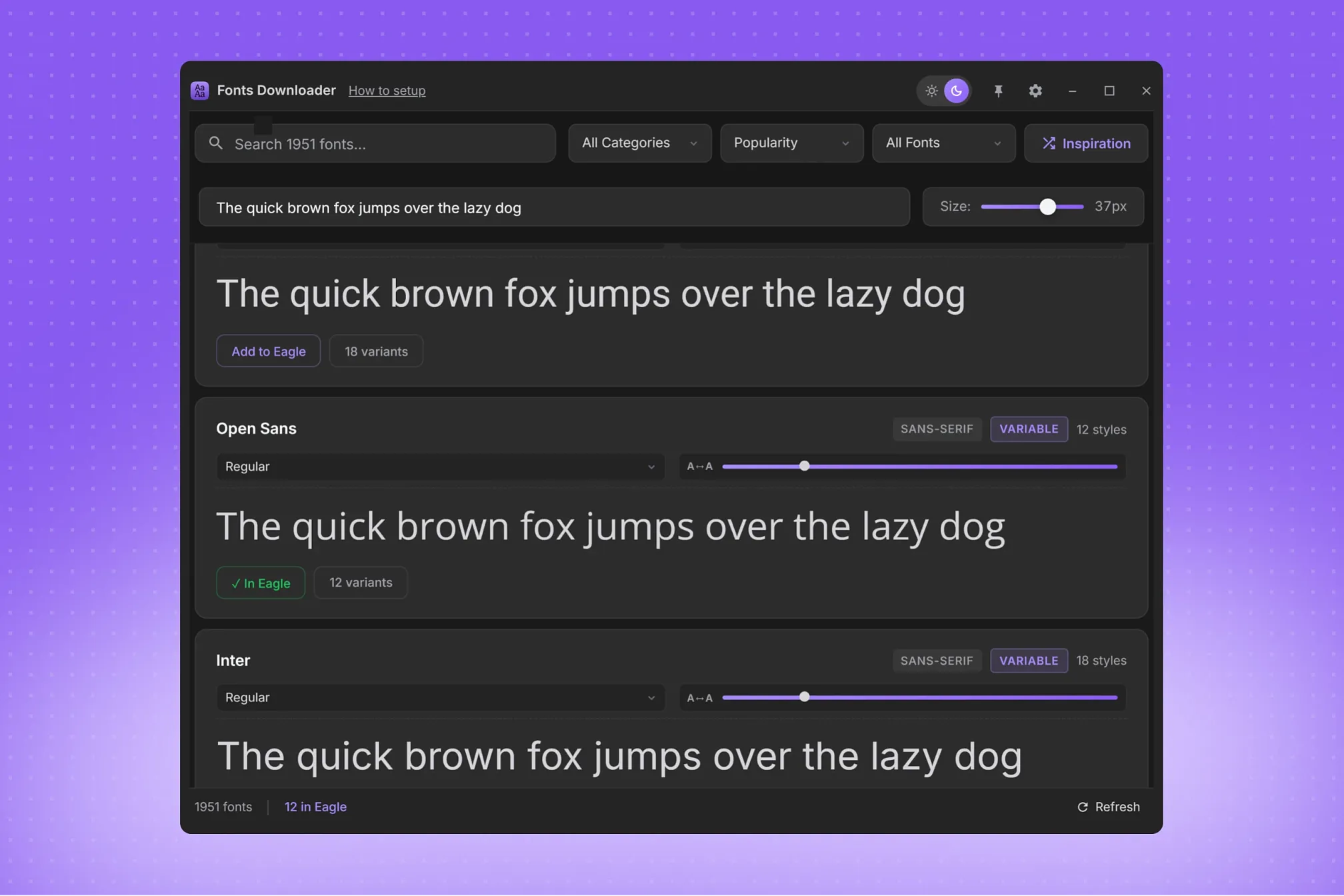Viewport: 1344px width, 896px height.
Task: Click the Open Sans letter-spacing A↔A icon
Action: 699,467
